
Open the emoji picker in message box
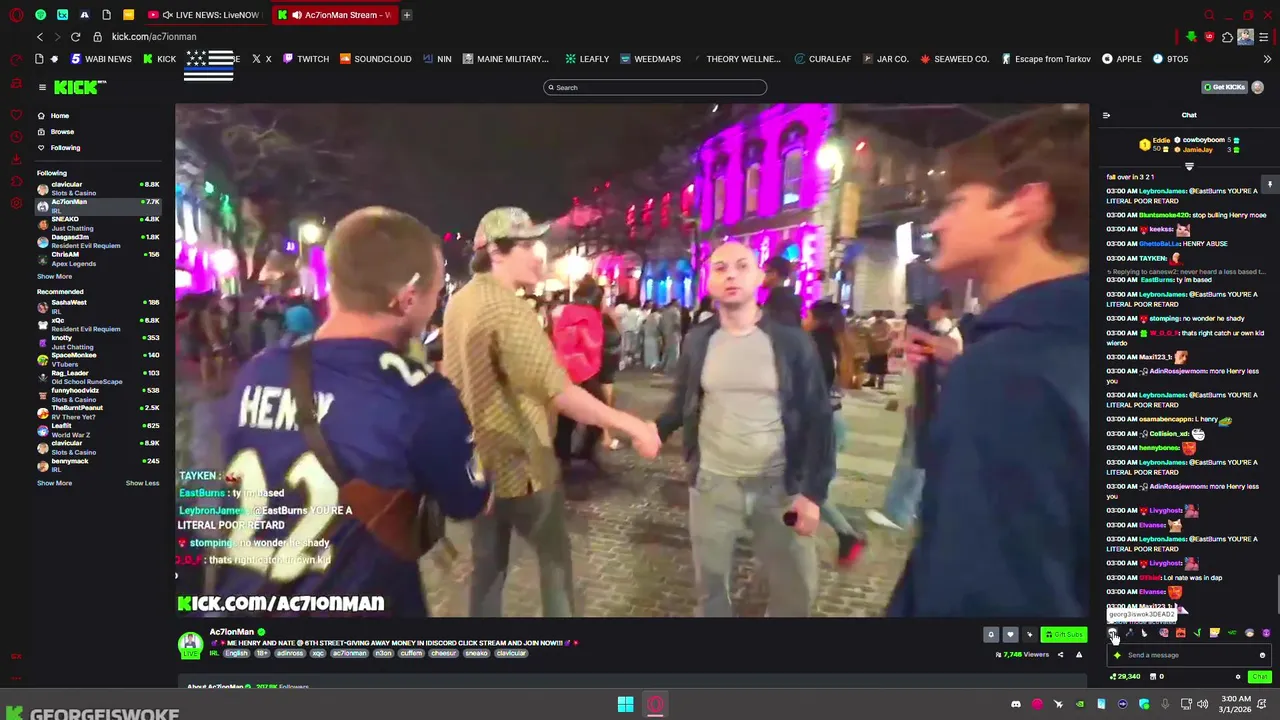(1262, 655)
